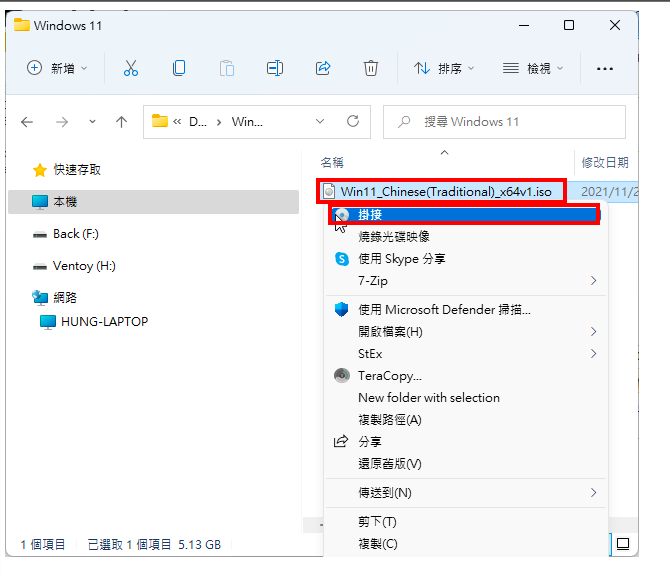The height and width of the screenshot is (575, 670).
Task: Go forward with the right arrow
Action: click(x=62, y=122)
